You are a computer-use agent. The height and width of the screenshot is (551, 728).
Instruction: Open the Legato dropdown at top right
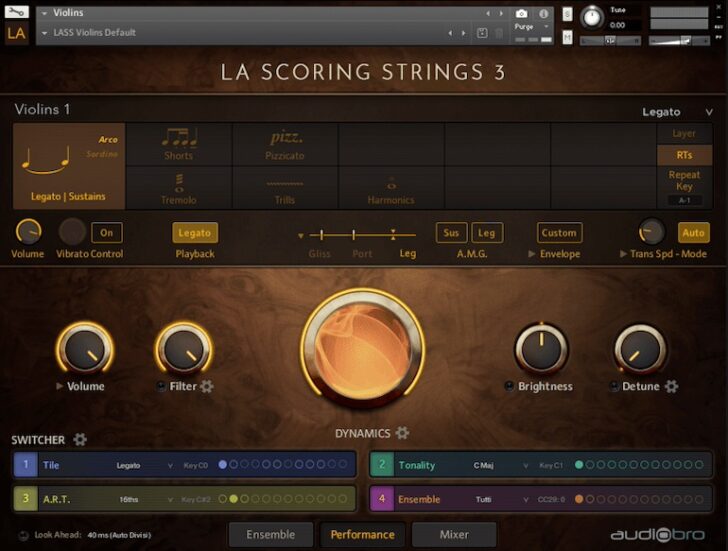tap(677, 112)
